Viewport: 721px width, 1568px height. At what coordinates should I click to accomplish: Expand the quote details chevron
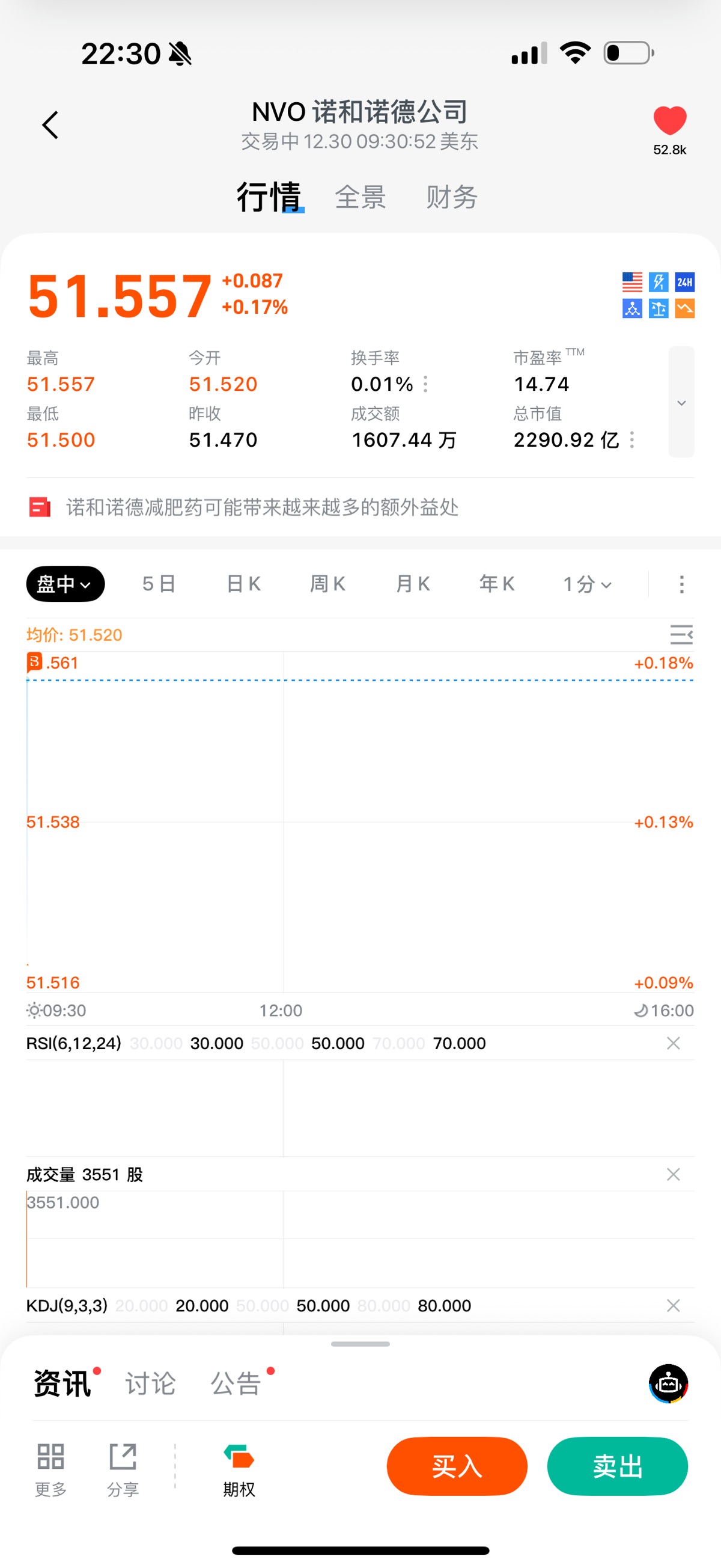(681, 402)
